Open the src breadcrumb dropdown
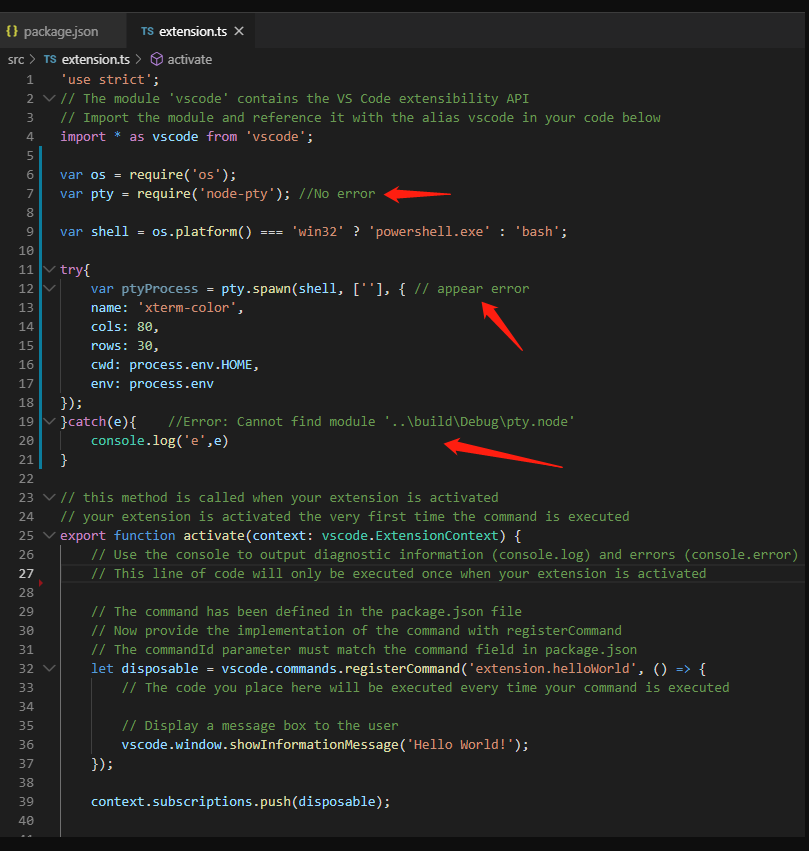Screen dimensions: 809x851 click(15, 59)
